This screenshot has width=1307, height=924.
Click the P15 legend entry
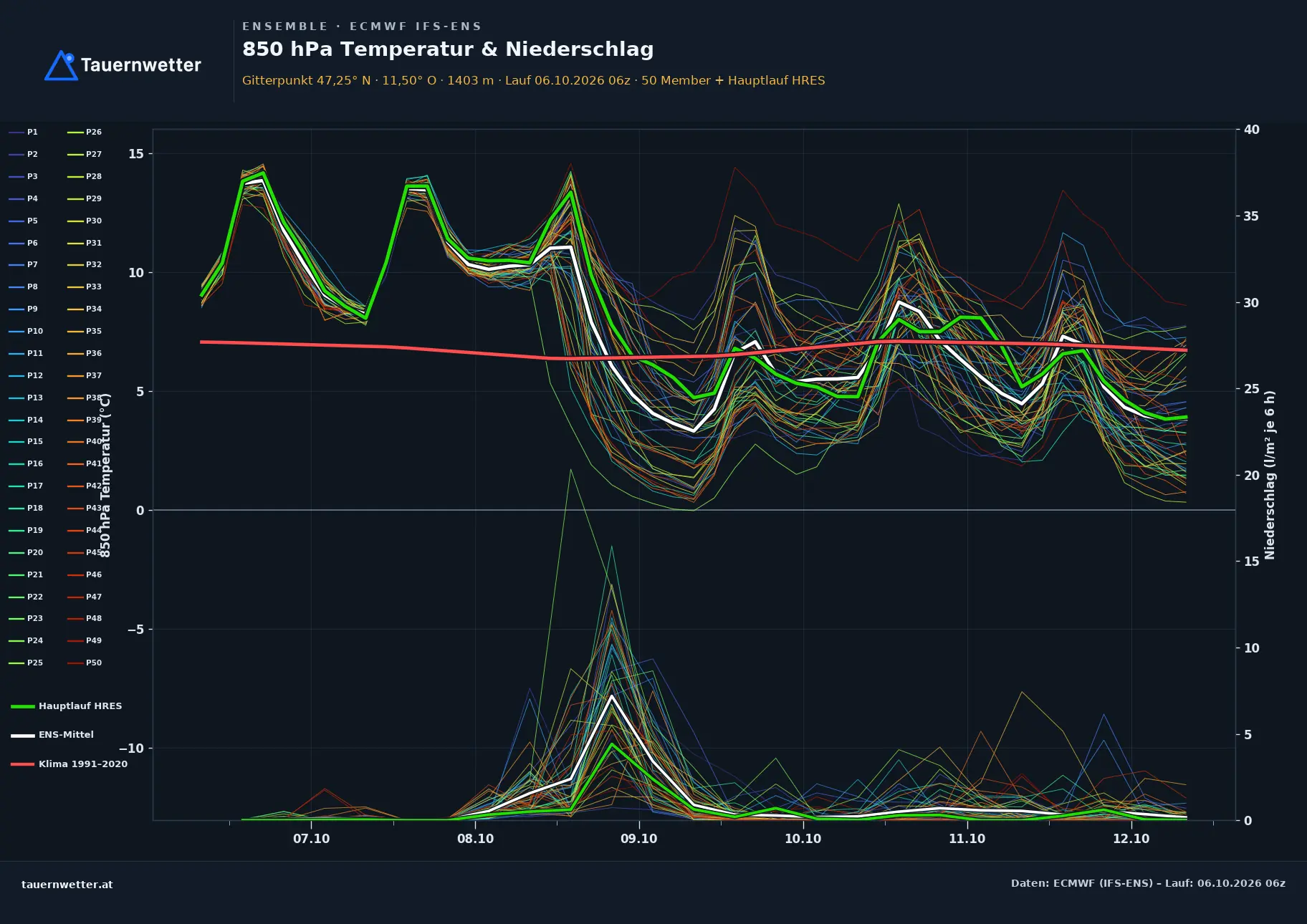point(26,442)
